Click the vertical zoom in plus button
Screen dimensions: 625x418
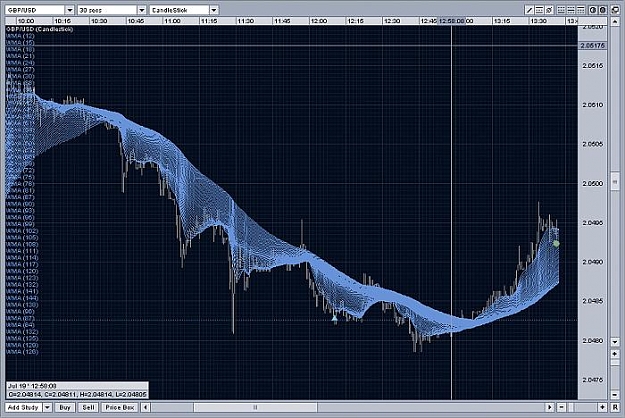(x=615, y=353)
